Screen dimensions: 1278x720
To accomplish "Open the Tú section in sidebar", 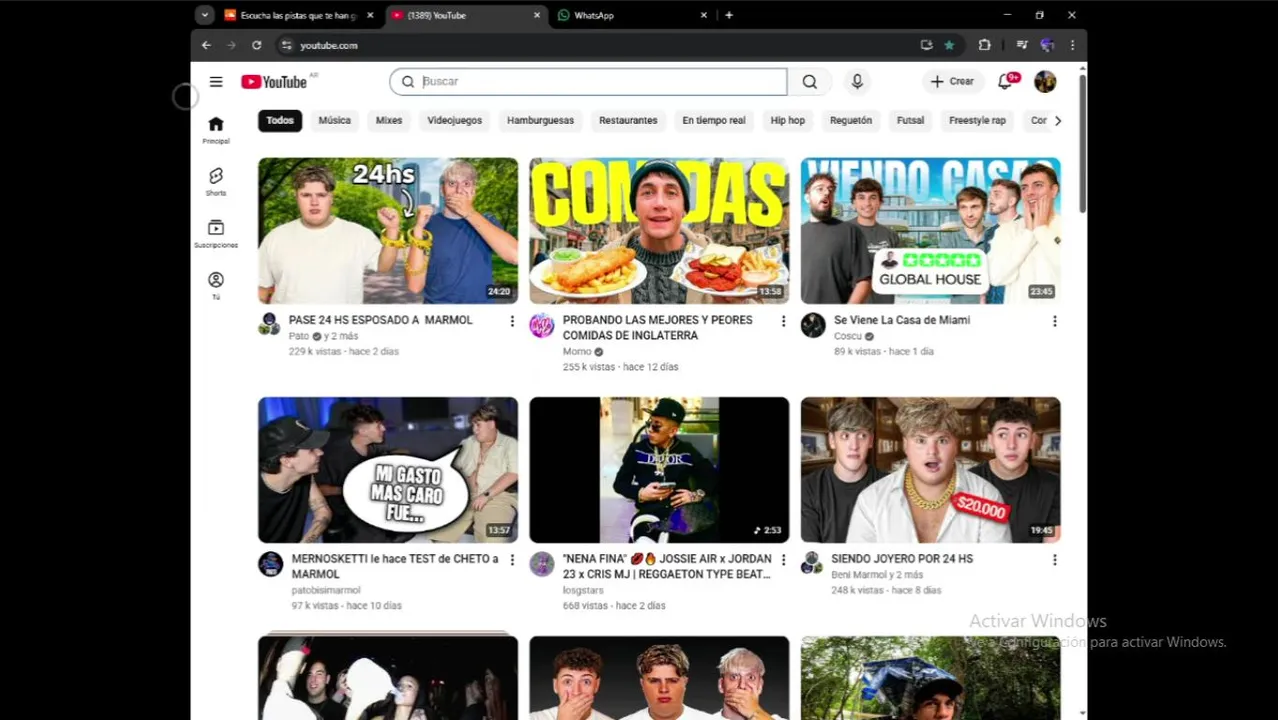I will pos(216,285).
